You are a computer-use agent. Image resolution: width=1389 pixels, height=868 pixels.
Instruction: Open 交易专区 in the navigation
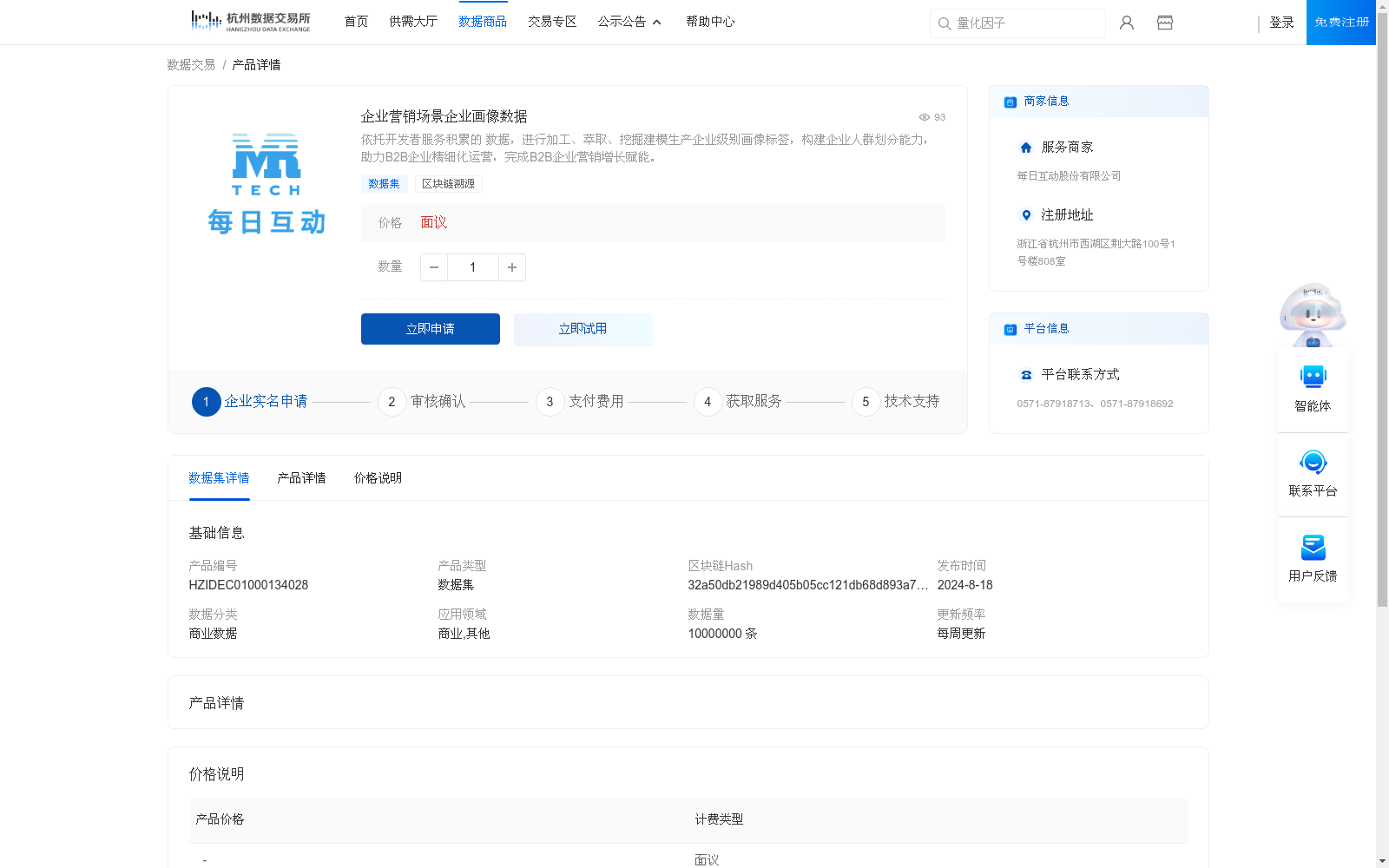click(552, 22)
